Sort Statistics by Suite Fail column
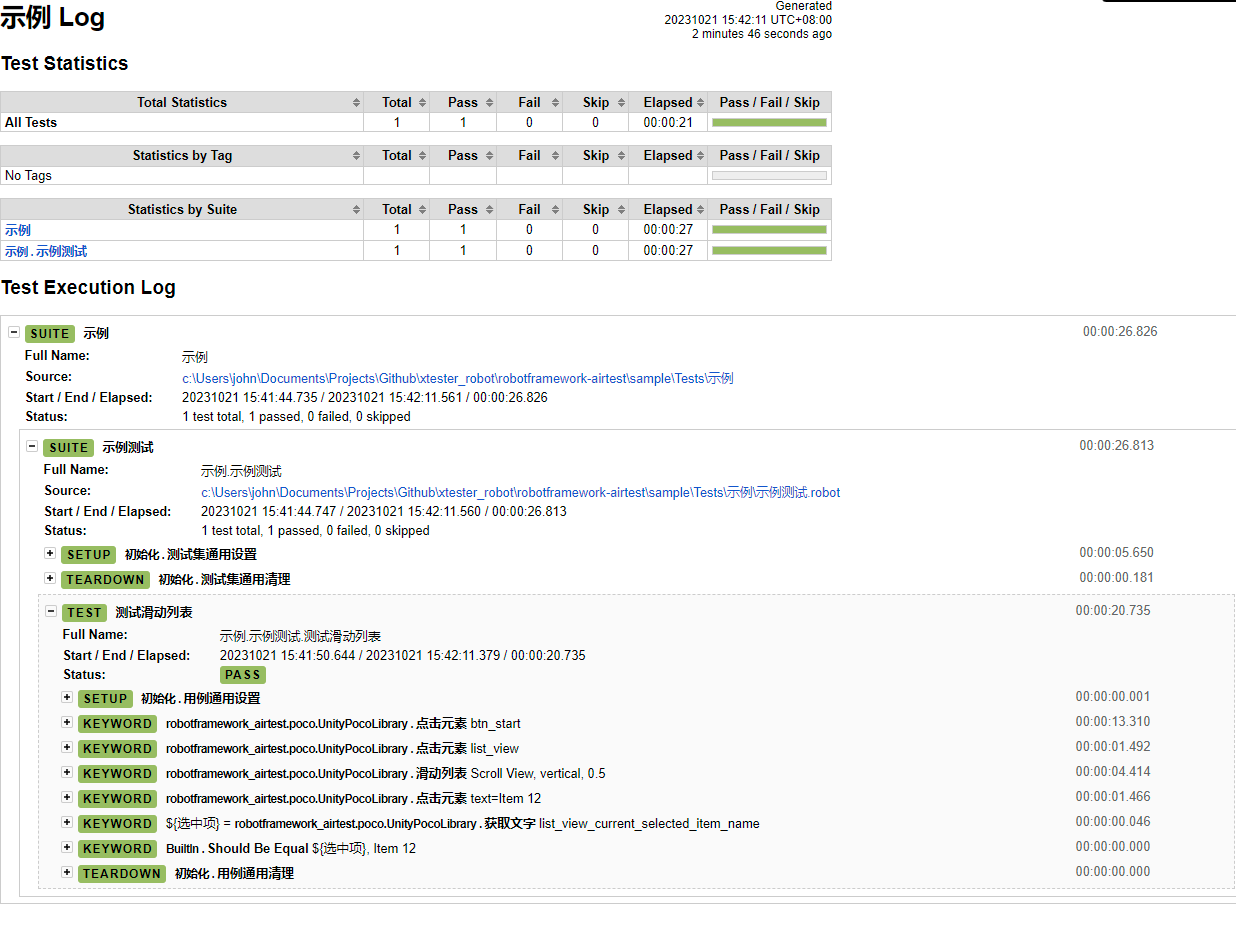Screen dimensions: 1236x936 (x=530, y=209)
